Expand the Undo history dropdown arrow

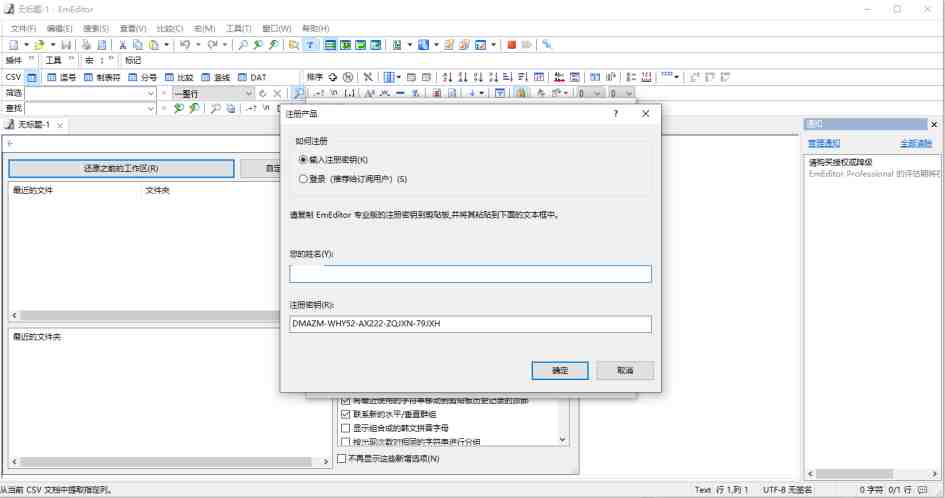coord(198,45)
